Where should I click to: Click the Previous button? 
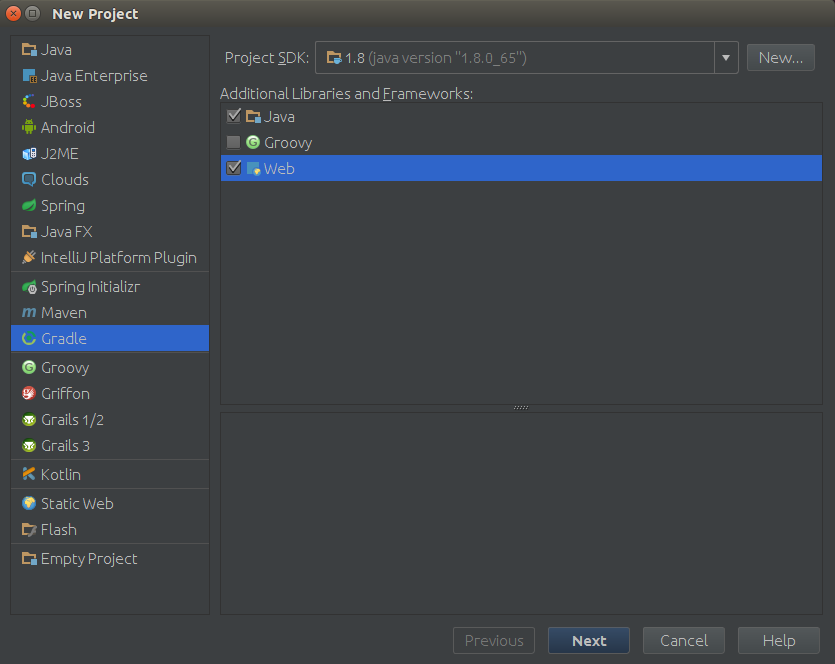click(494, 640)
